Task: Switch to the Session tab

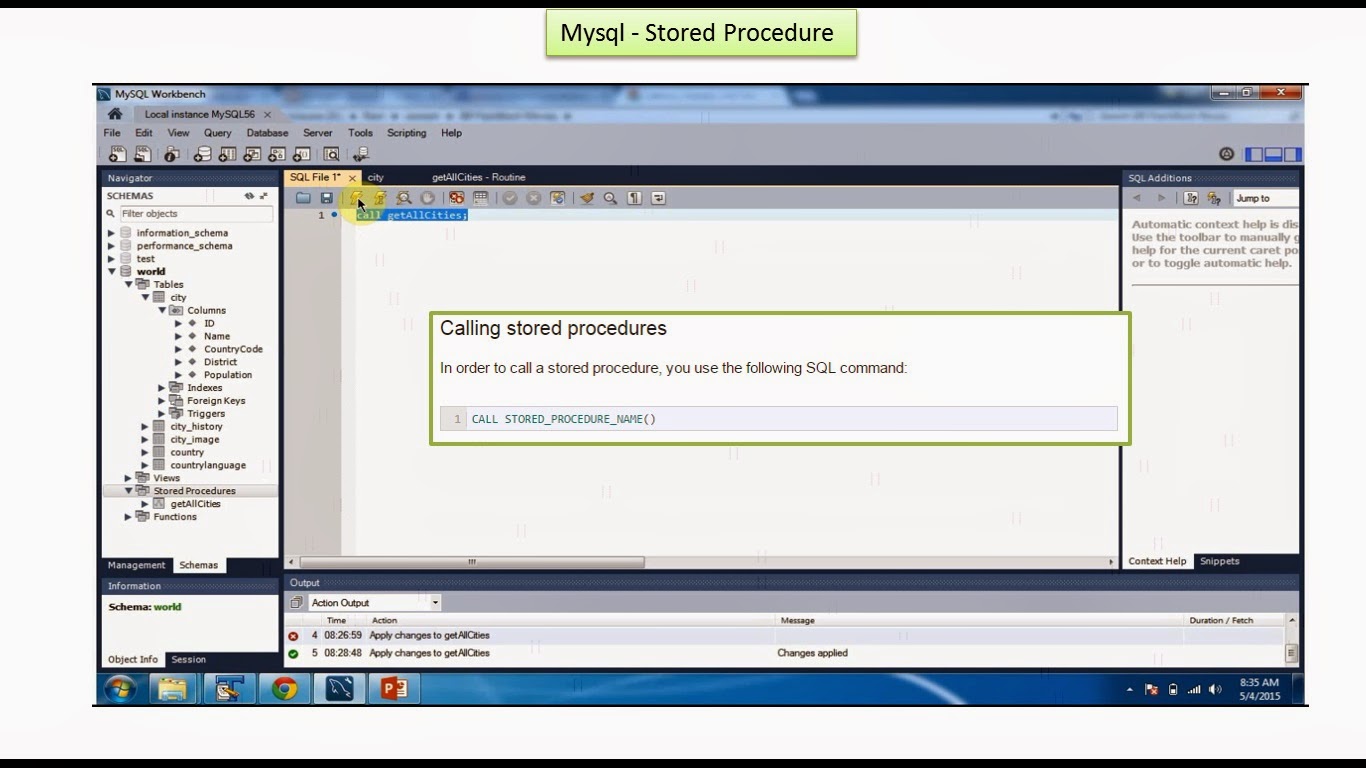Action: 188,659
